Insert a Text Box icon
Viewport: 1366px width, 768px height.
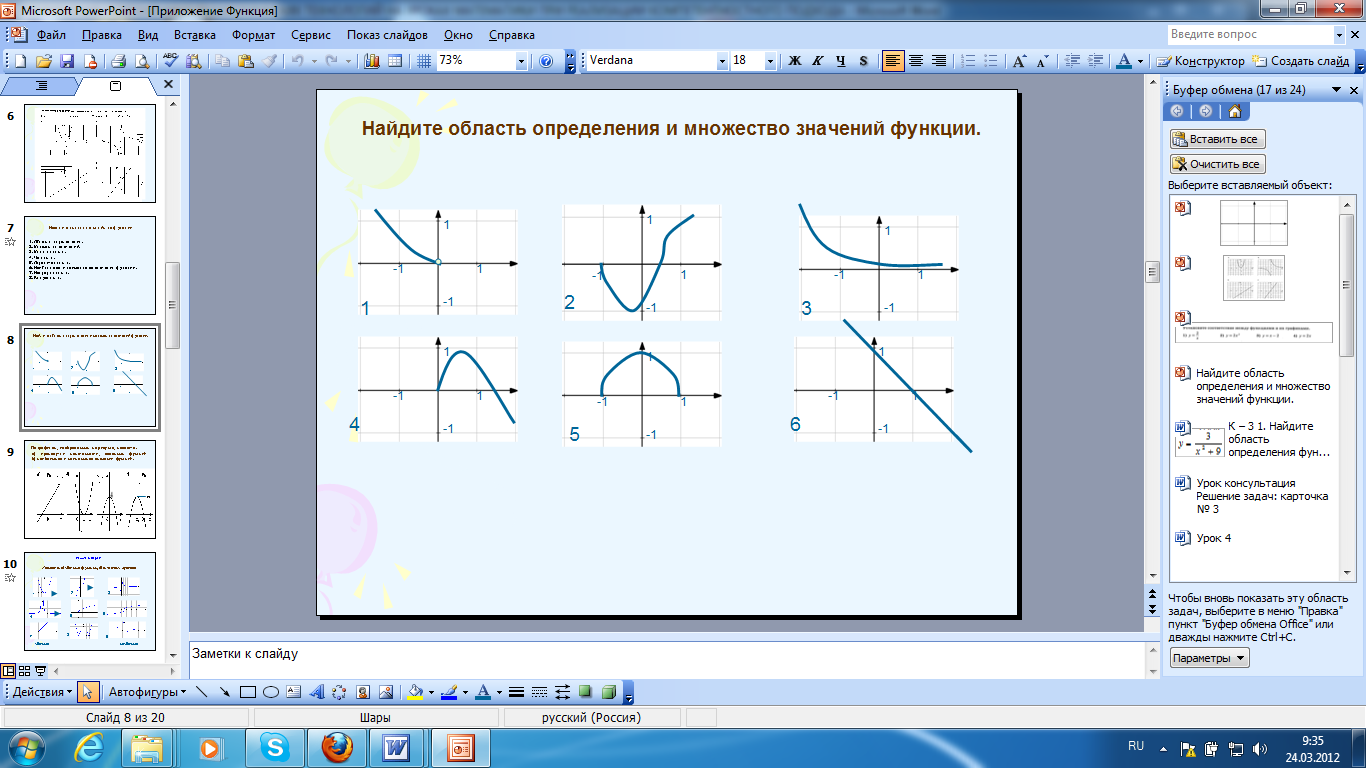293,692
